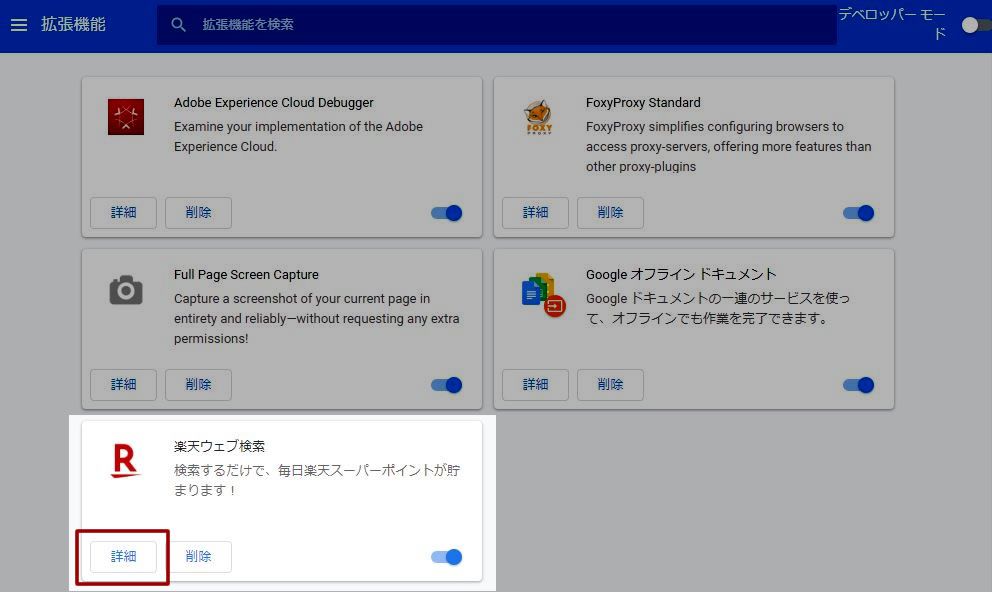Open 詳細 for Google オフライン ドキュメント
This screenshot has width=992, height=592.
[535, 385]
